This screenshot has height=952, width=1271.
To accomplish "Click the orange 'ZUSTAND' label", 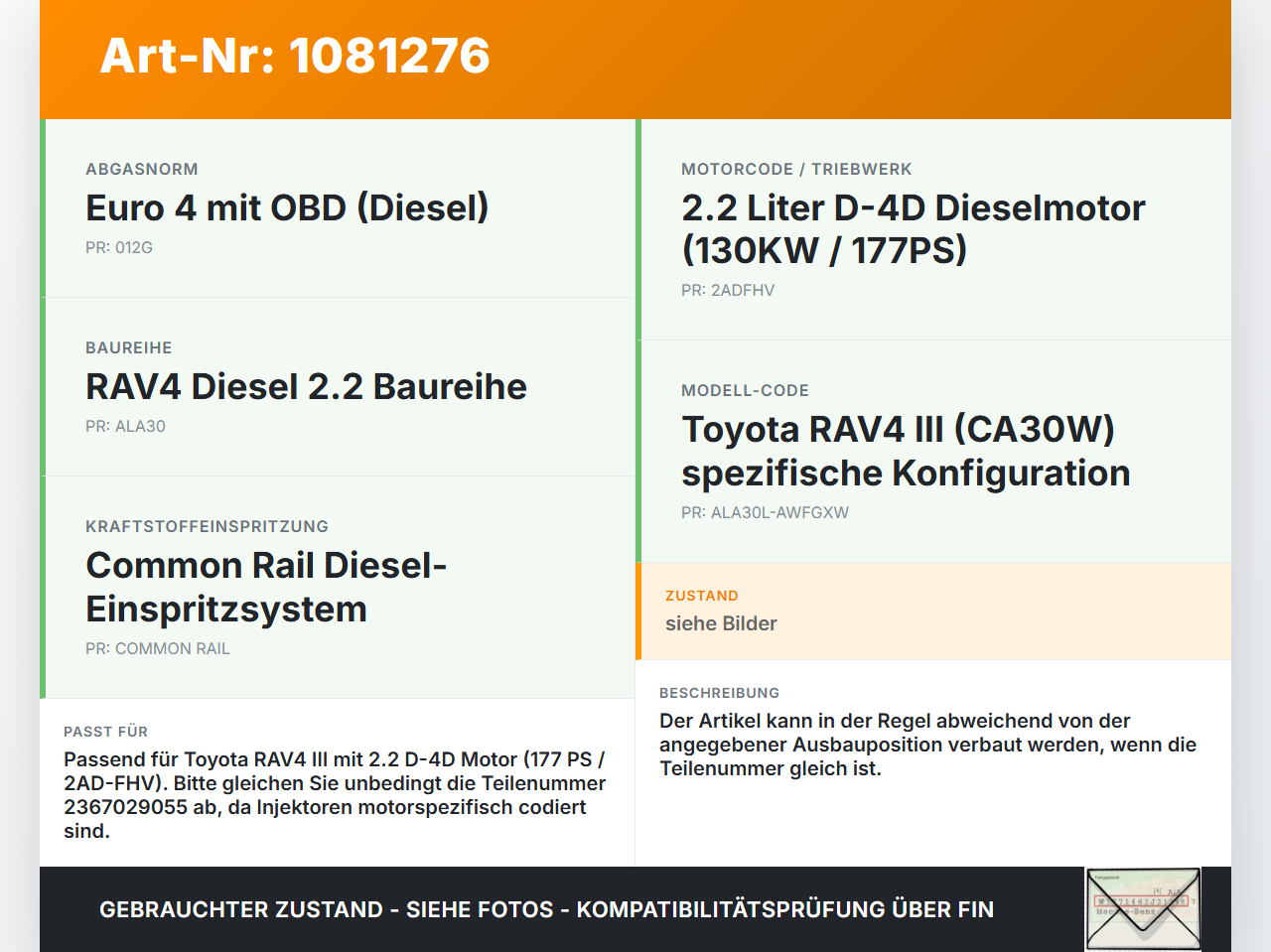I will click(702, 596).
